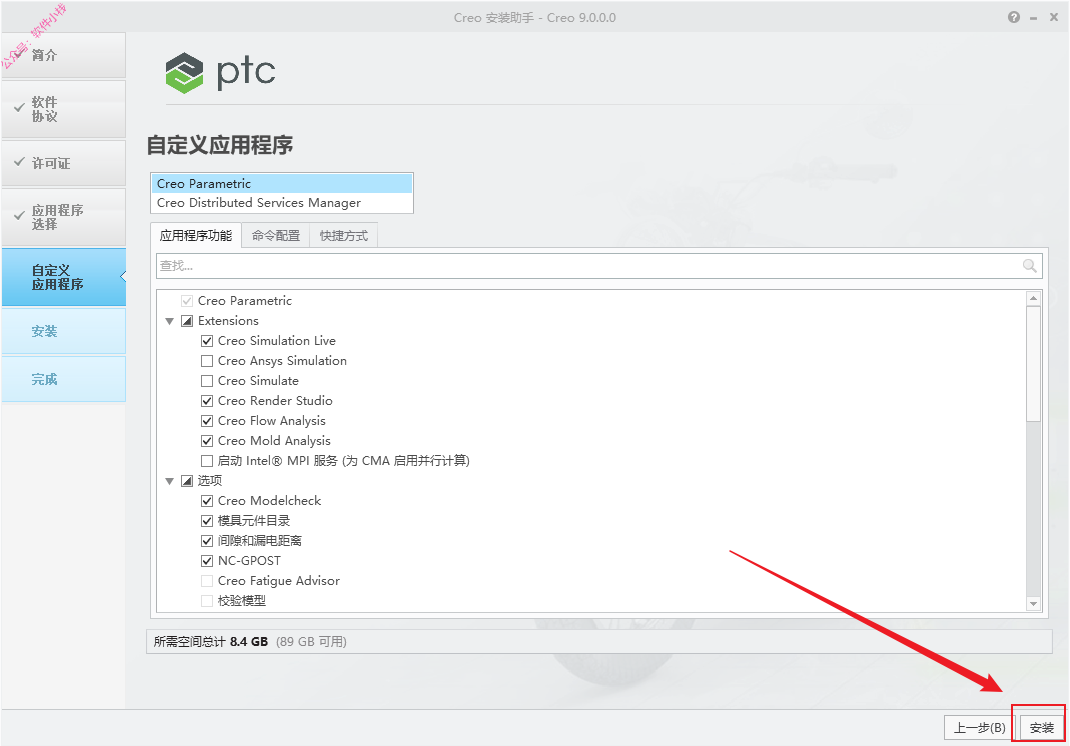
Task: Click 校验模型 row
Action: click(x=233, y=601)
